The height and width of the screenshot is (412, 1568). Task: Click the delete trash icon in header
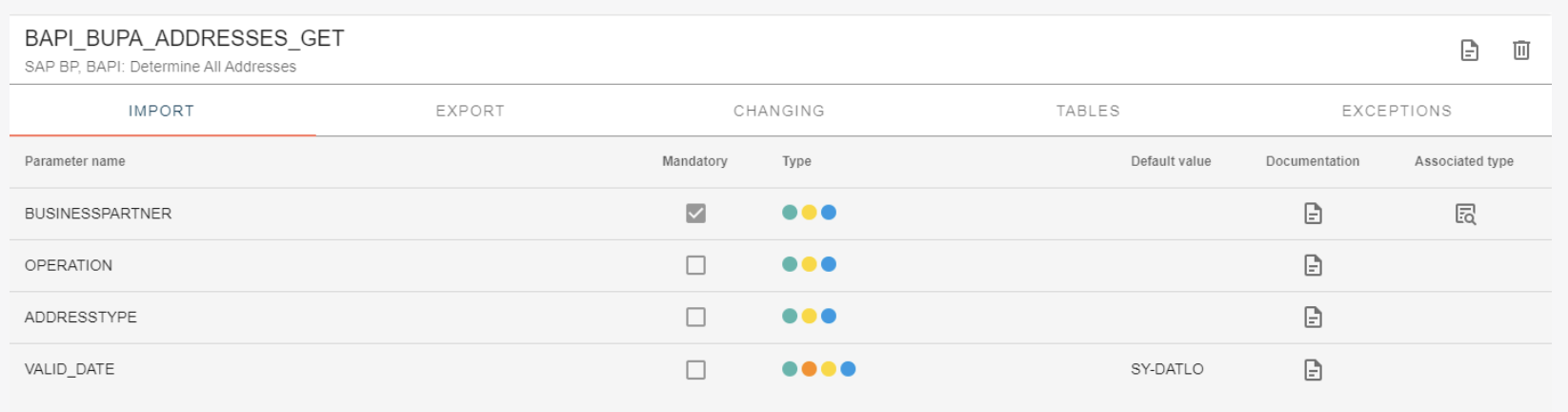coord(1521,51)
